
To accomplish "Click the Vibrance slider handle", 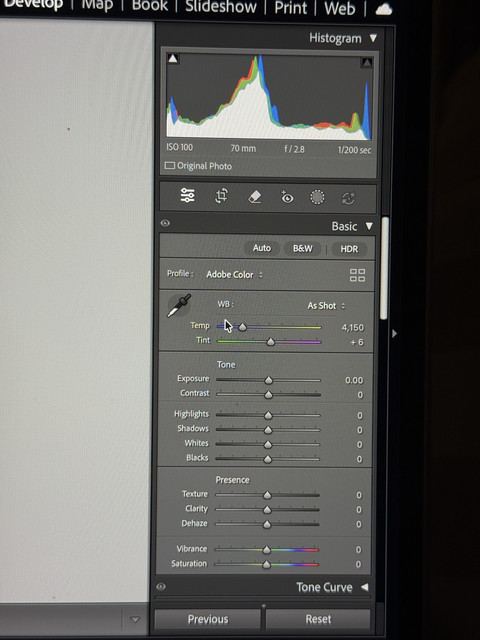I will tap(267, 550).
